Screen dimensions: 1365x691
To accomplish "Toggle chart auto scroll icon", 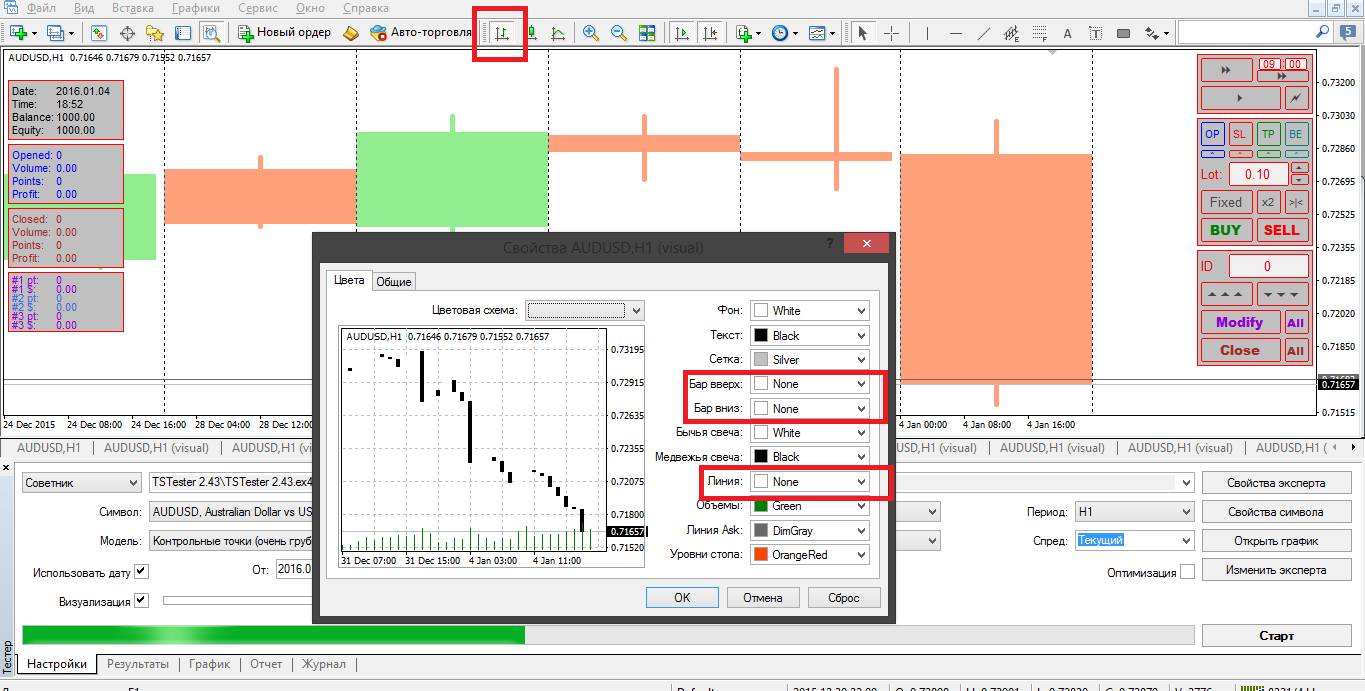I will pyautogui.click(x=683, y=33).
